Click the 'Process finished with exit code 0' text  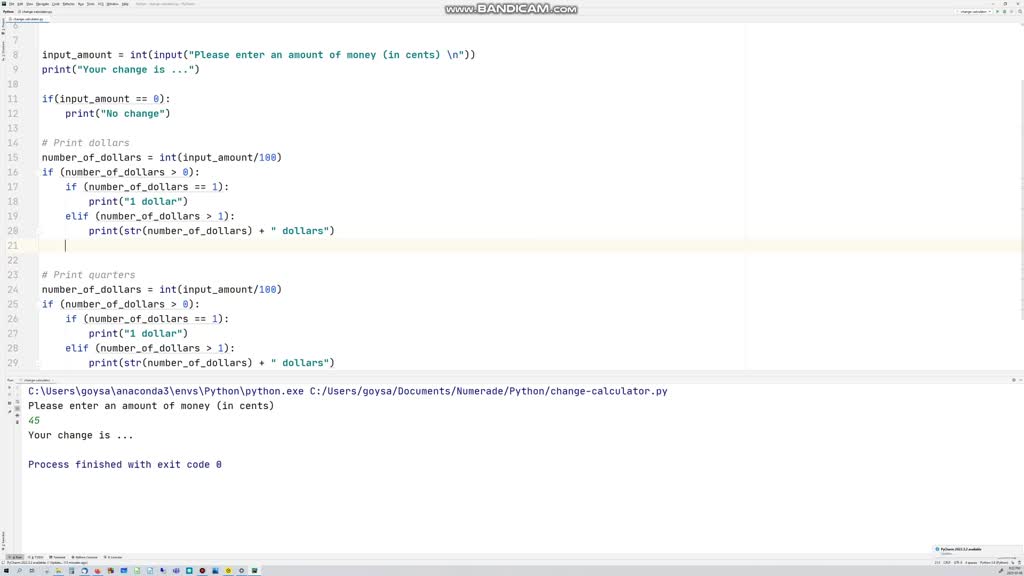pos(125,464)
